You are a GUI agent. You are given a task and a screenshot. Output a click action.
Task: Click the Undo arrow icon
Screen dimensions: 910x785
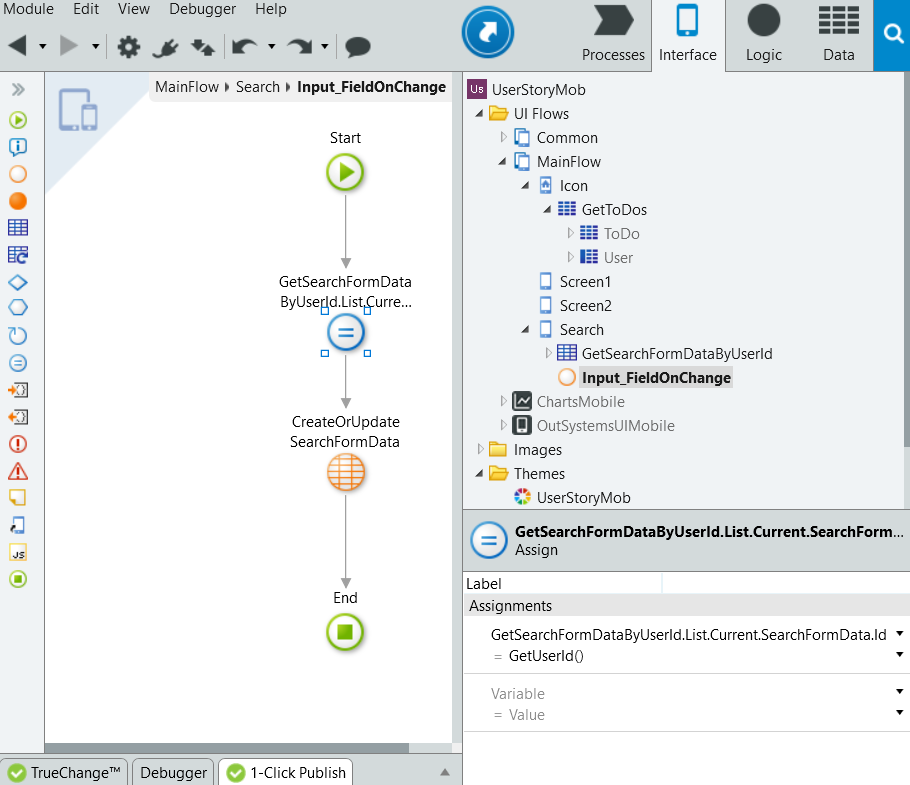click(246, 47)
